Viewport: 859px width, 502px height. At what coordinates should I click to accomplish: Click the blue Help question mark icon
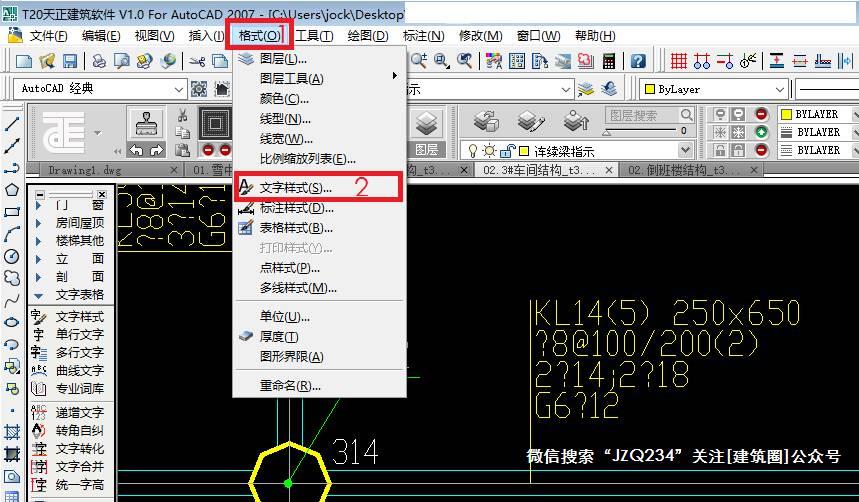point(638,61)
